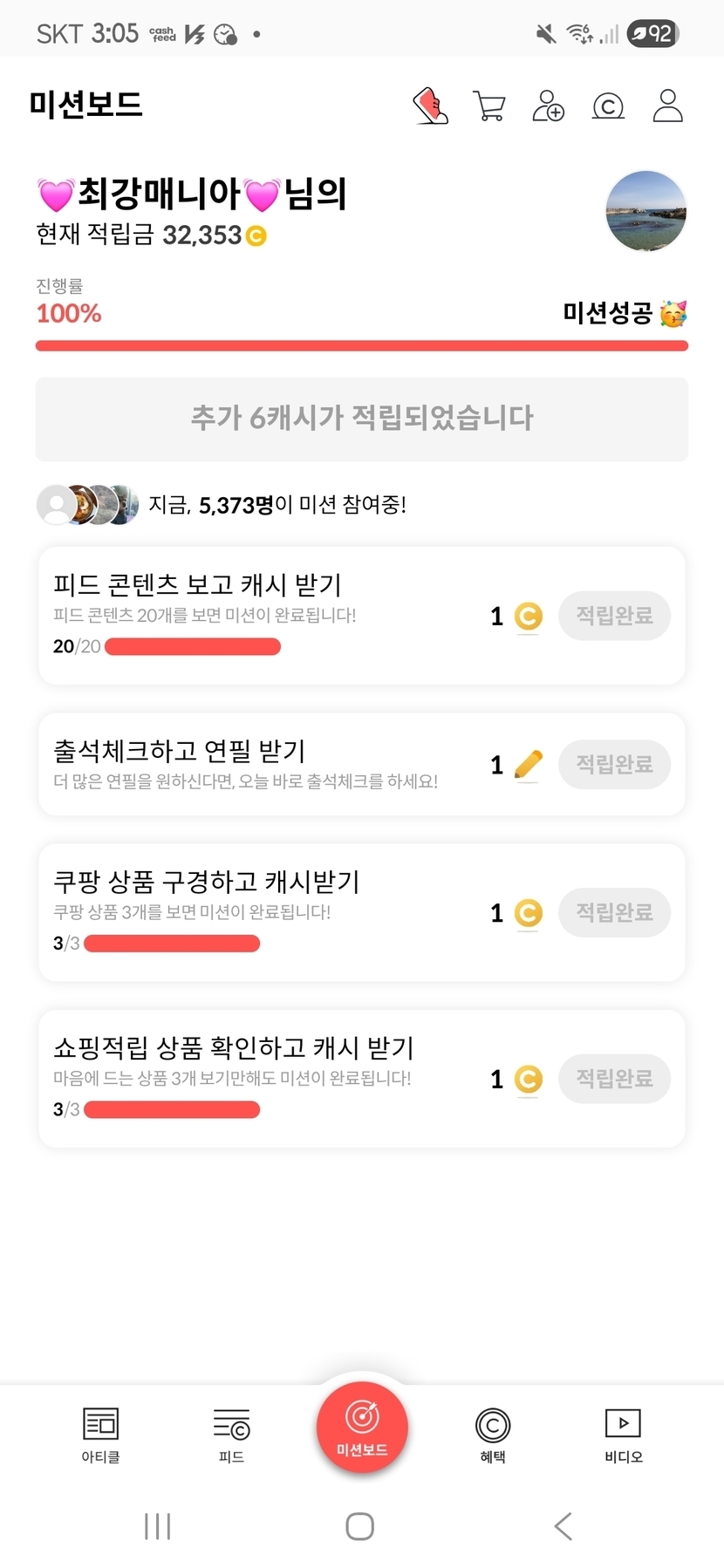This screenshot has width=724, height=1568.
Task: Click the 추가 6캐시 적립 banner
Action: click(362, 419)
